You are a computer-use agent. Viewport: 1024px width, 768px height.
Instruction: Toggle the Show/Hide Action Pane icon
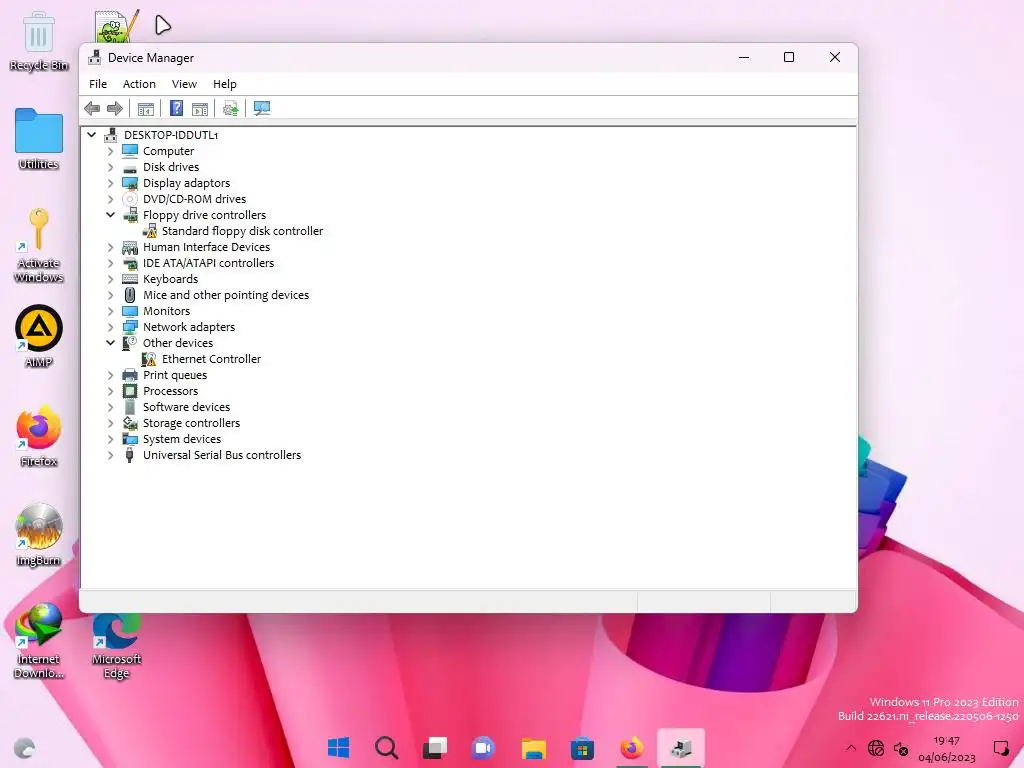(200, 108)
